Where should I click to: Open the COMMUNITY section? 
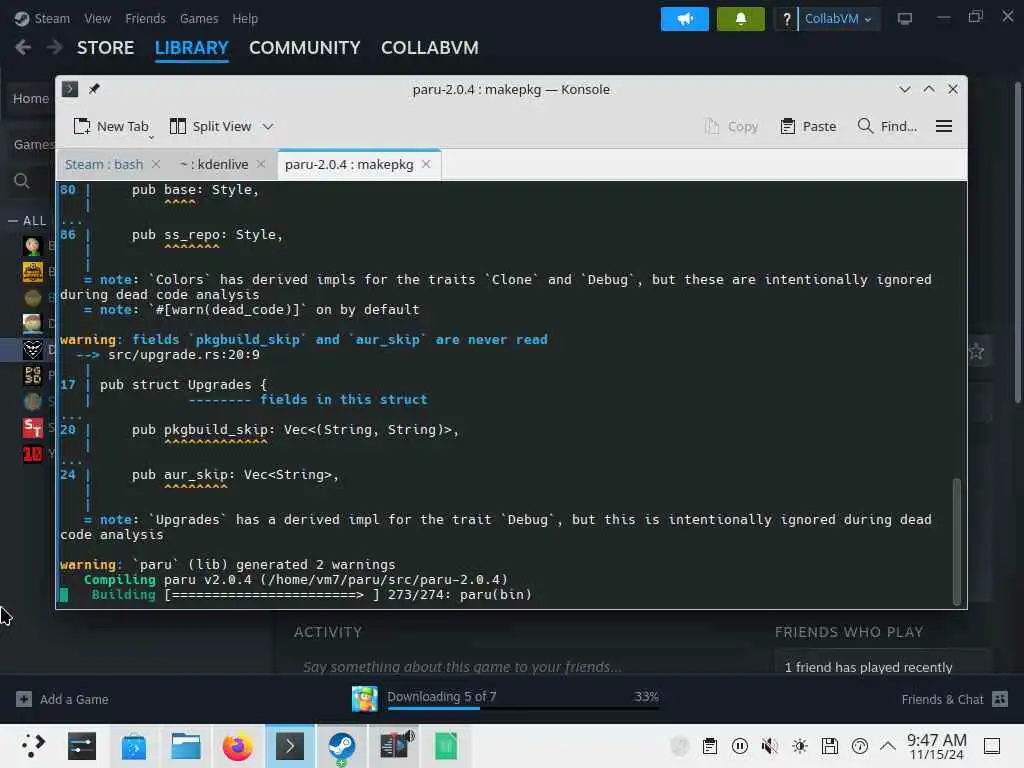304,48
